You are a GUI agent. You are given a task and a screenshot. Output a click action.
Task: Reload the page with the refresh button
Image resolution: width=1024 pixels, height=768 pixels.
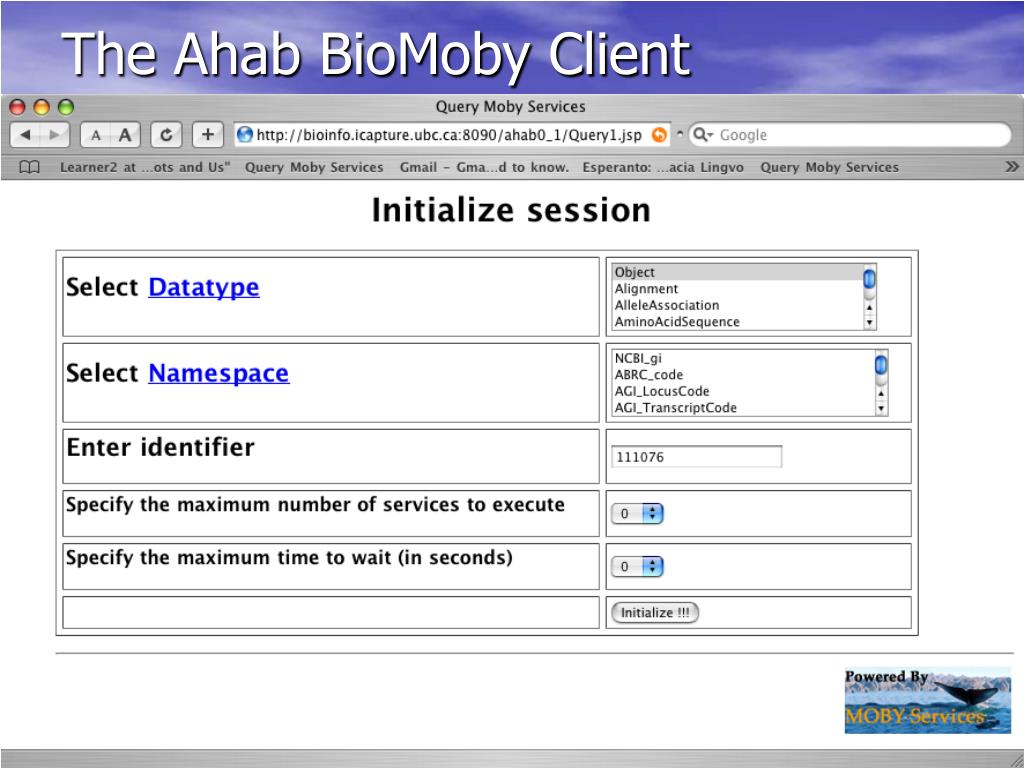(x=167, y=135)
